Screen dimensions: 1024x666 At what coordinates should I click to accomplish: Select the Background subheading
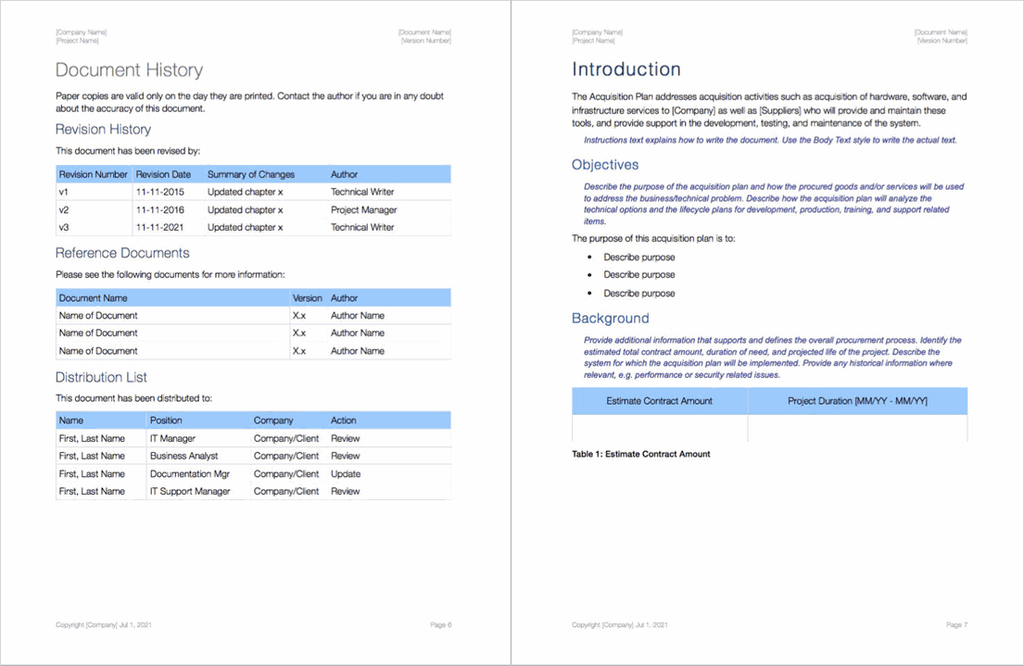611,318
